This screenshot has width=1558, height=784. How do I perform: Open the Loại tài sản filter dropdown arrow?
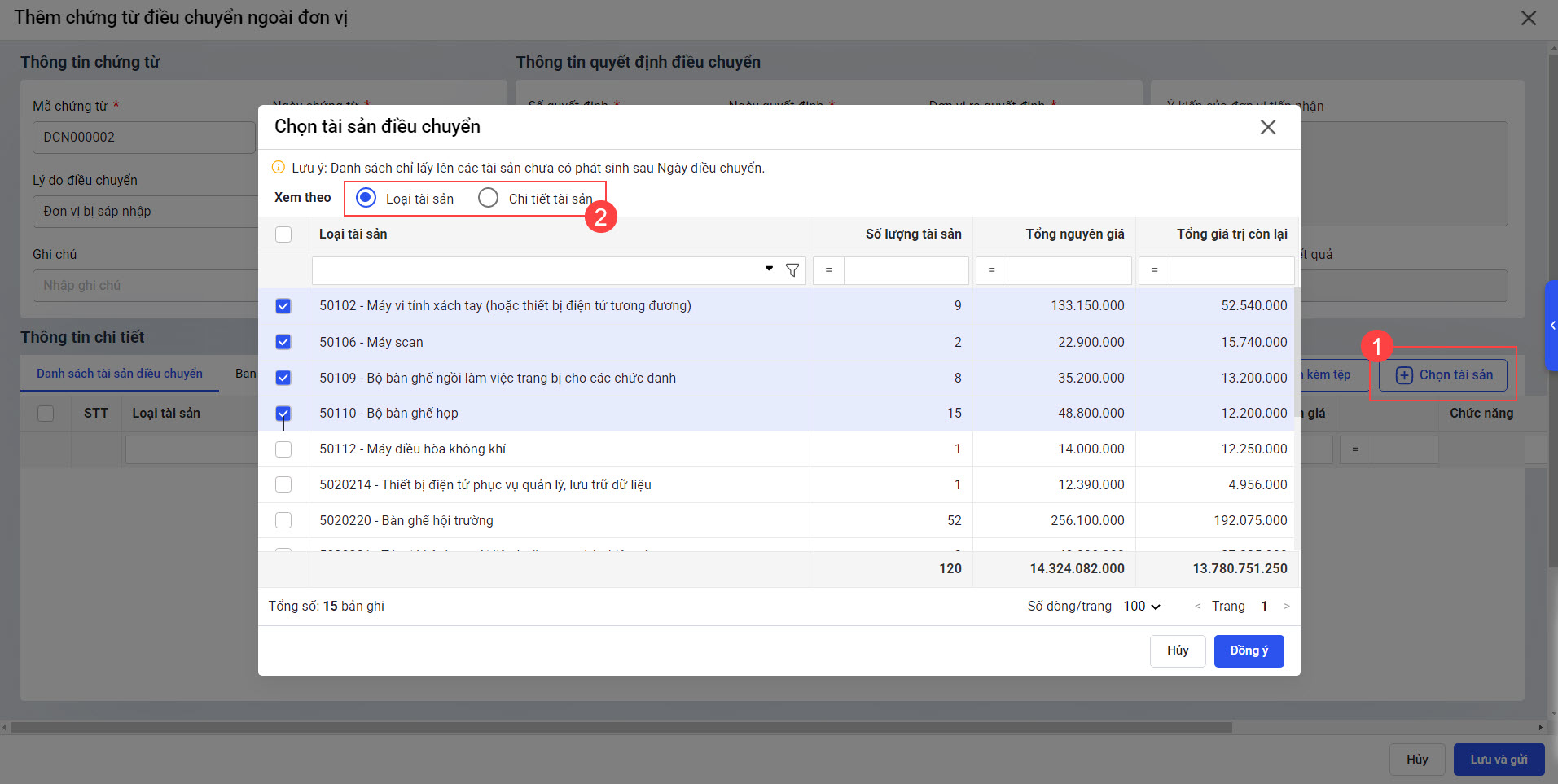[x=769, y=269]
